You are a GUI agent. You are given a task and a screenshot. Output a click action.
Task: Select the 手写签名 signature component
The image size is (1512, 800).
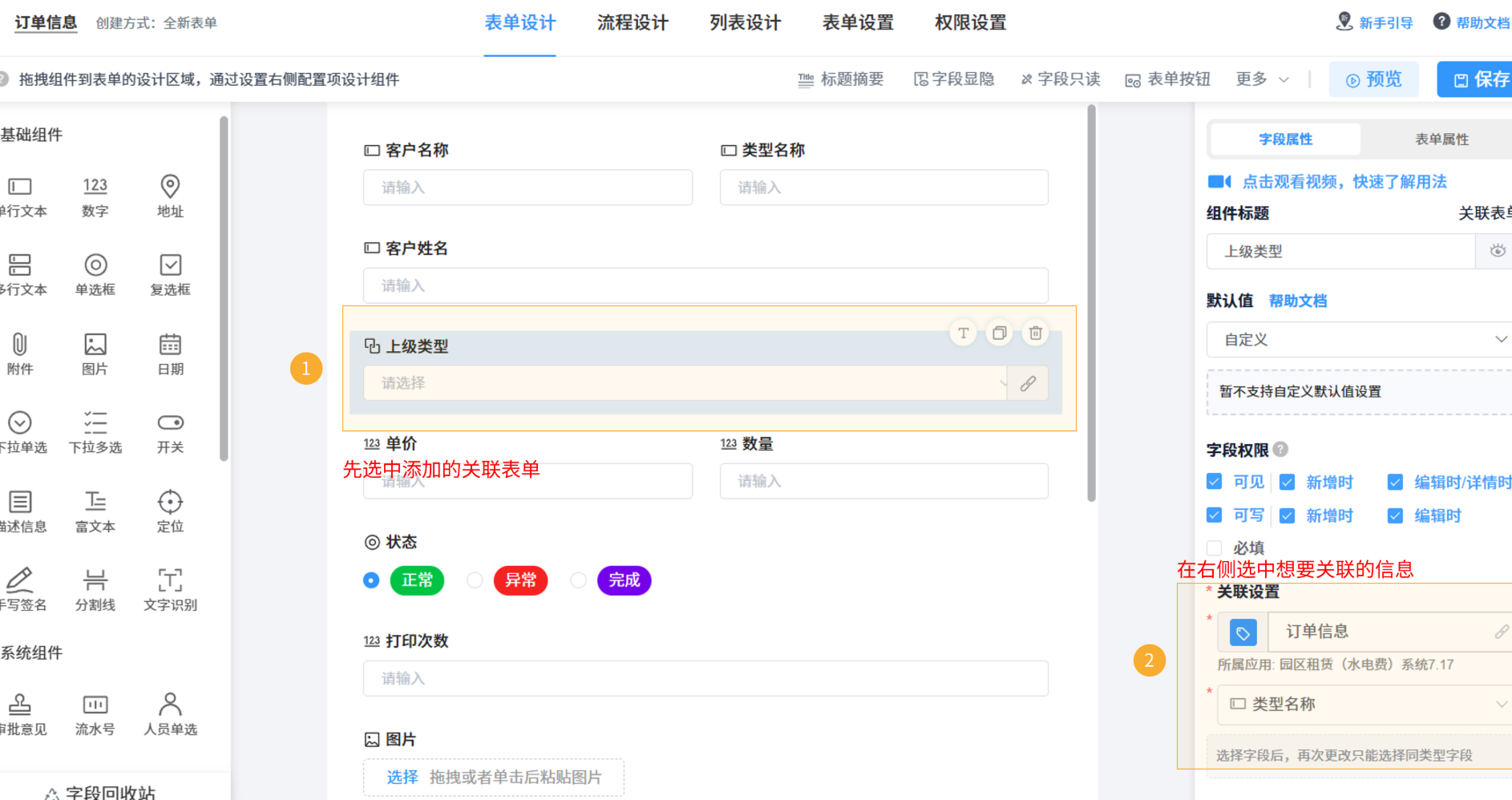point(22,591)
